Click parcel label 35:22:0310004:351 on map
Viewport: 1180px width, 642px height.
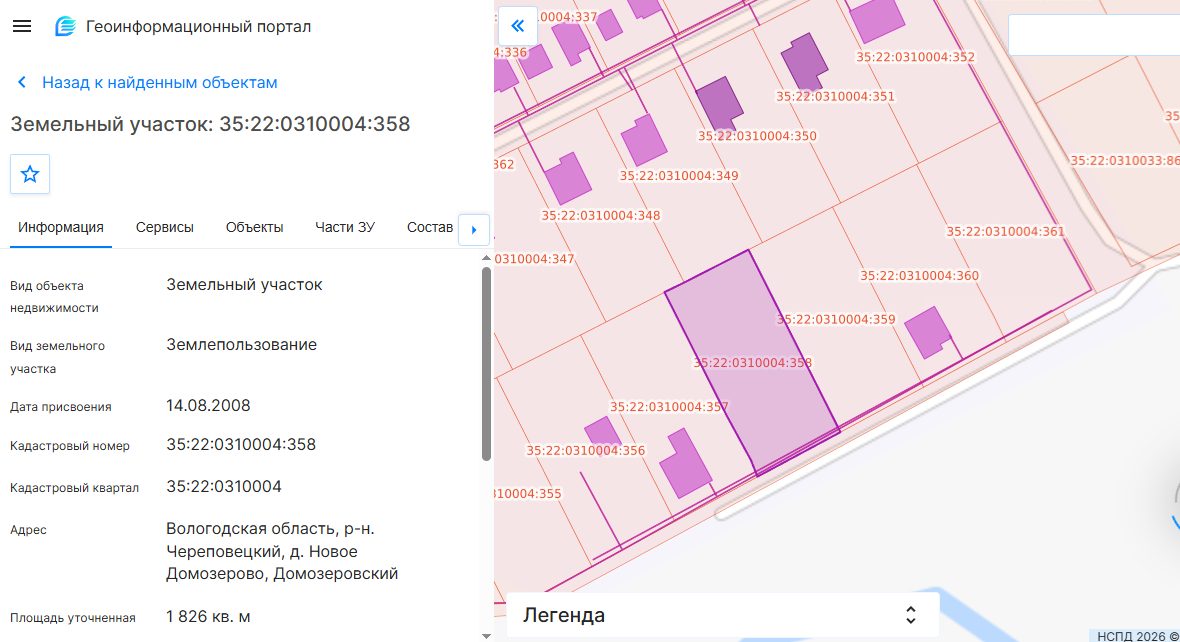point(835,96)
